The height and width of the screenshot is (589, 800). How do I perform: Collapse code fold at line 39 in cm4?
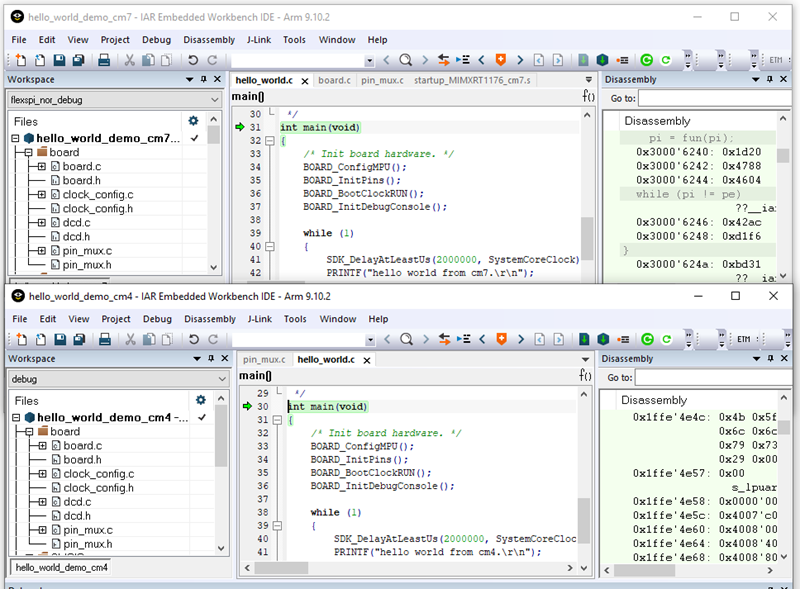(277, 526)
